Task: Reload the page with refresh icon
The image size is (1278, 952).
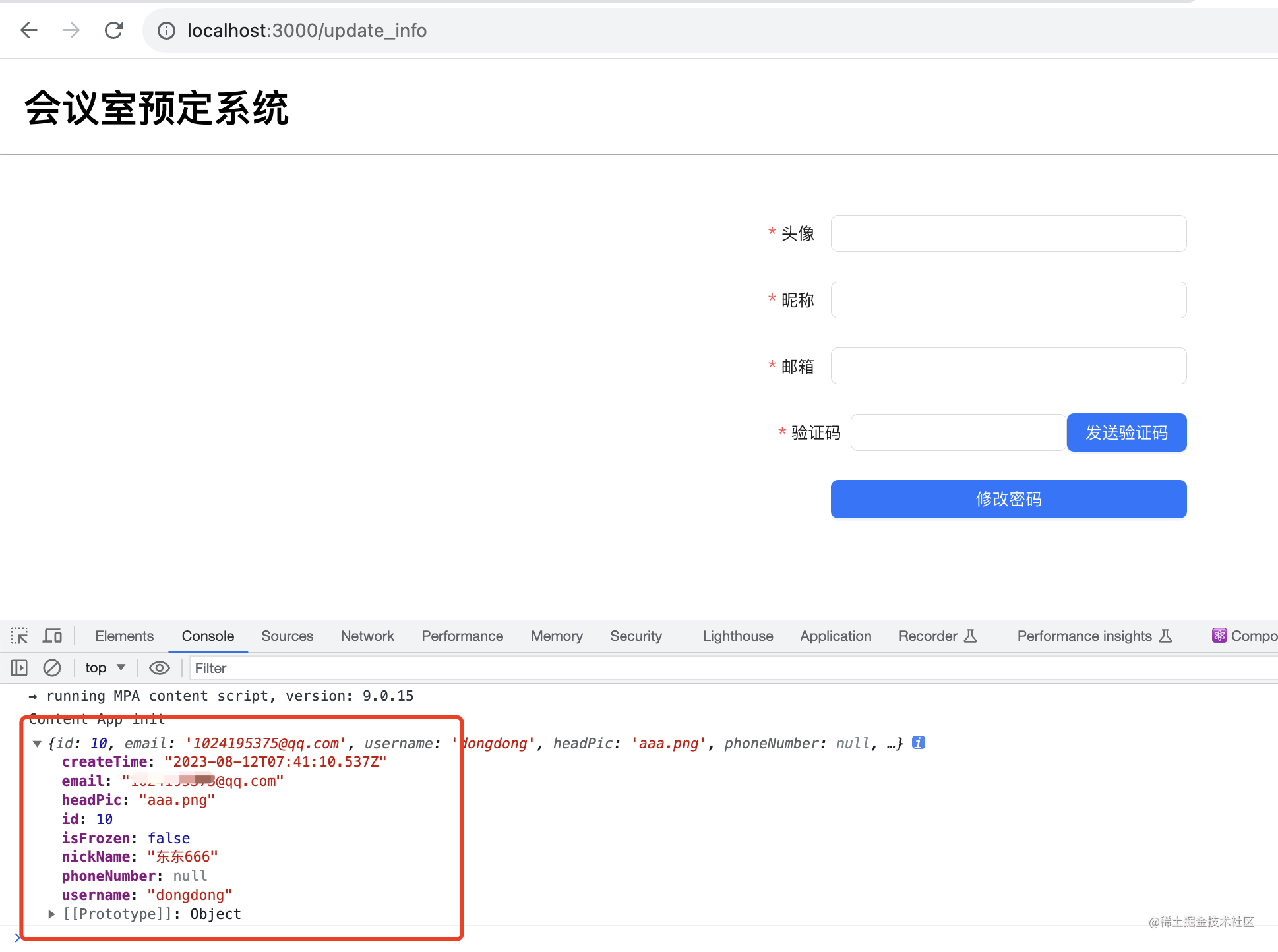Action: click(114, 30)
